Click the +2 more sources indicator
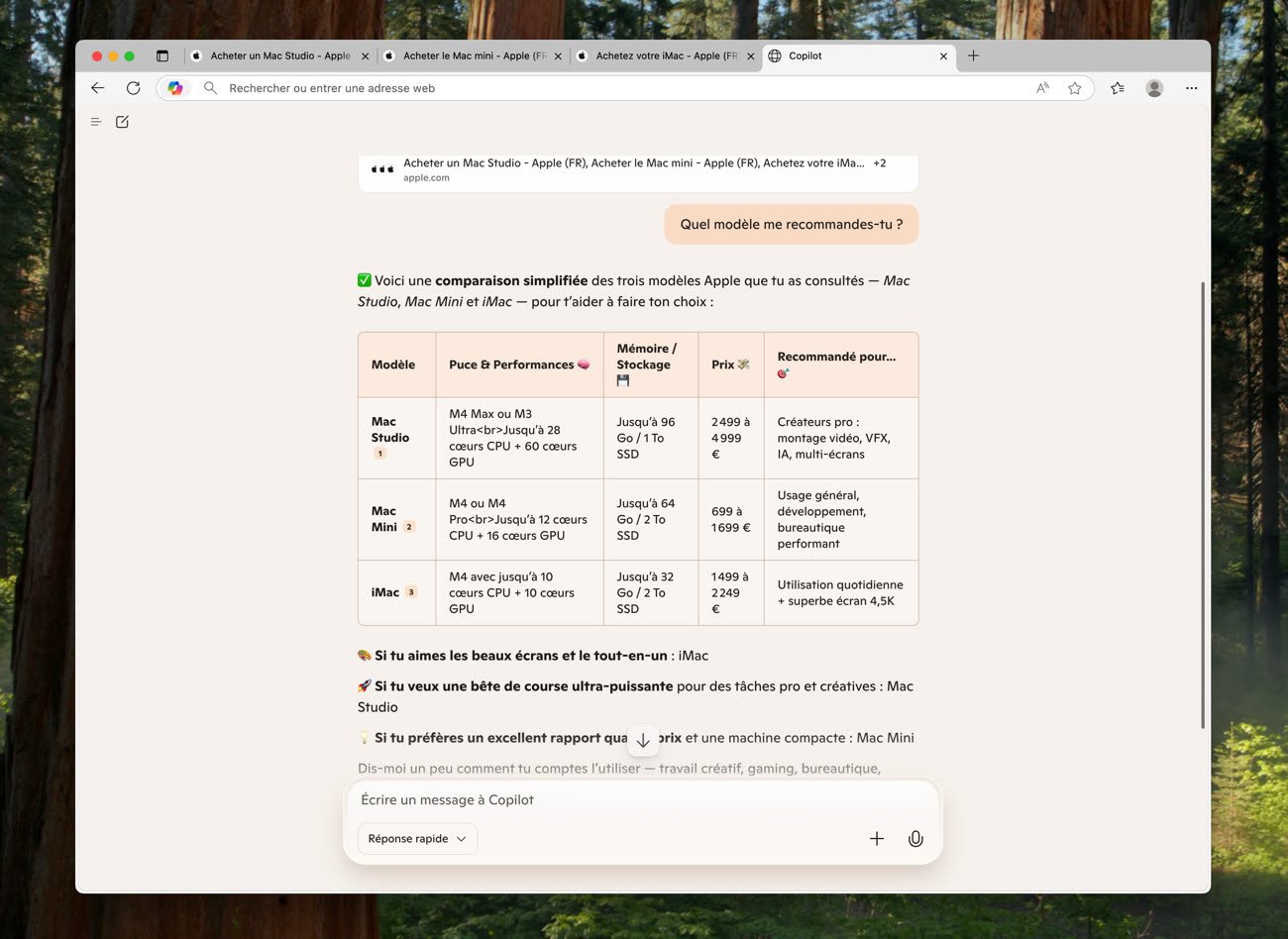1288x939 pixels. pyautogui.click(x=880, y=163)
